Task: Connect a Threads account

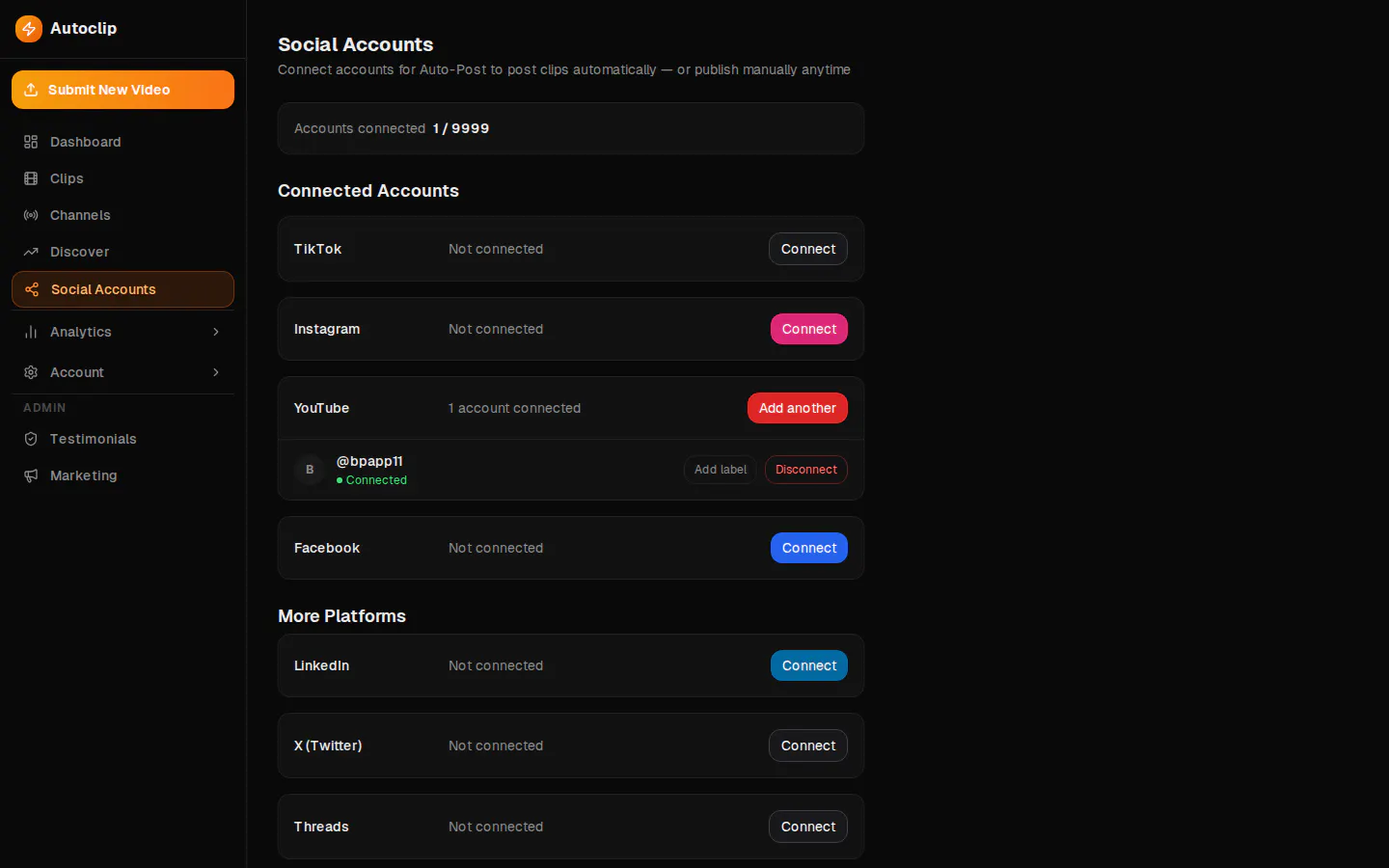Action: pos(808,827)
